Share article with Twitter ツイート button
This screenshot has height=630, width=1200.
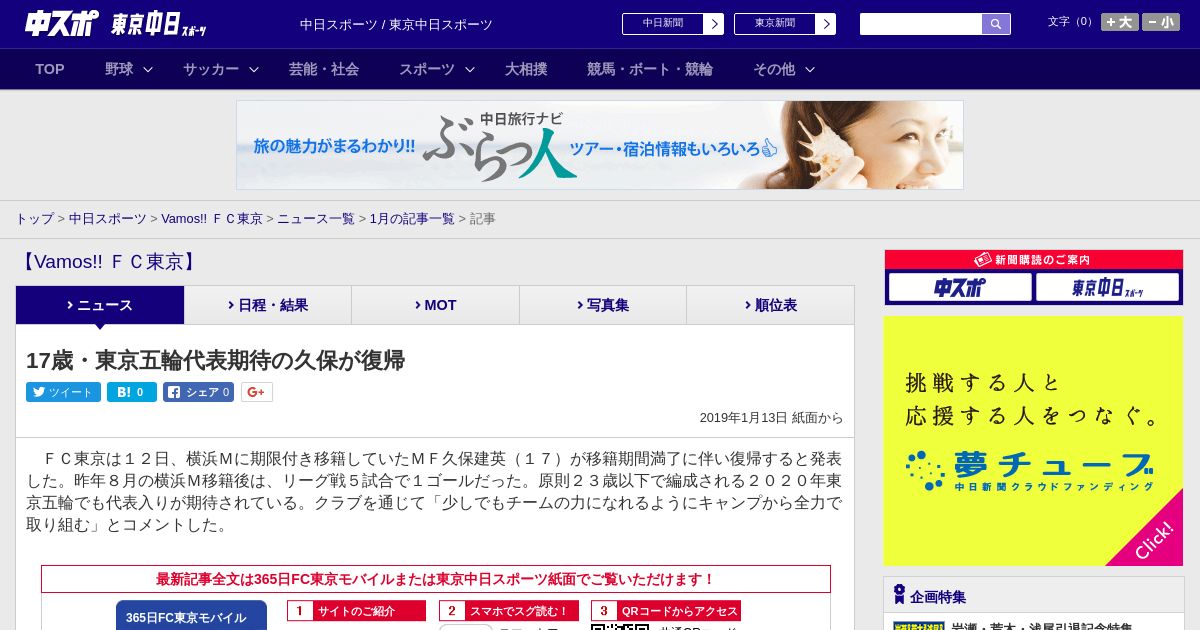coord(63,392)
